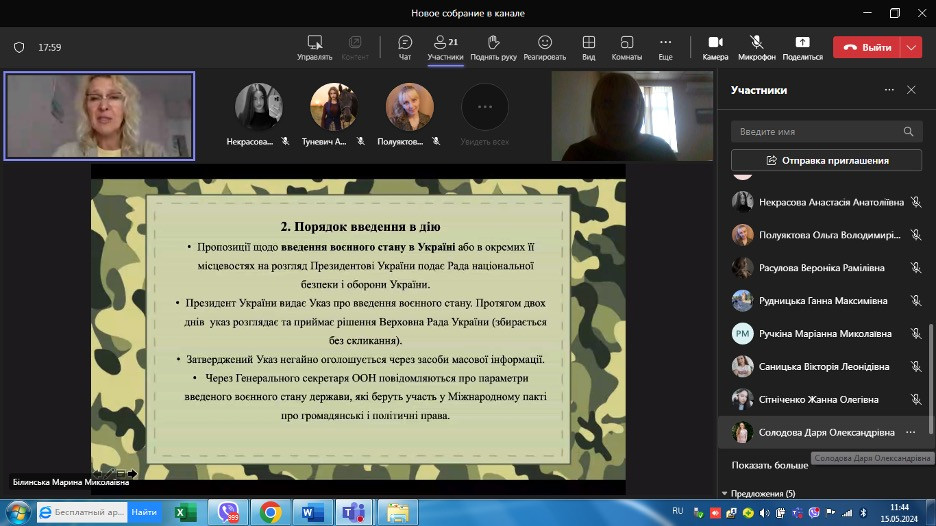Expand the Предложения (5) section

pyautogui.click(x=758, y=493)
